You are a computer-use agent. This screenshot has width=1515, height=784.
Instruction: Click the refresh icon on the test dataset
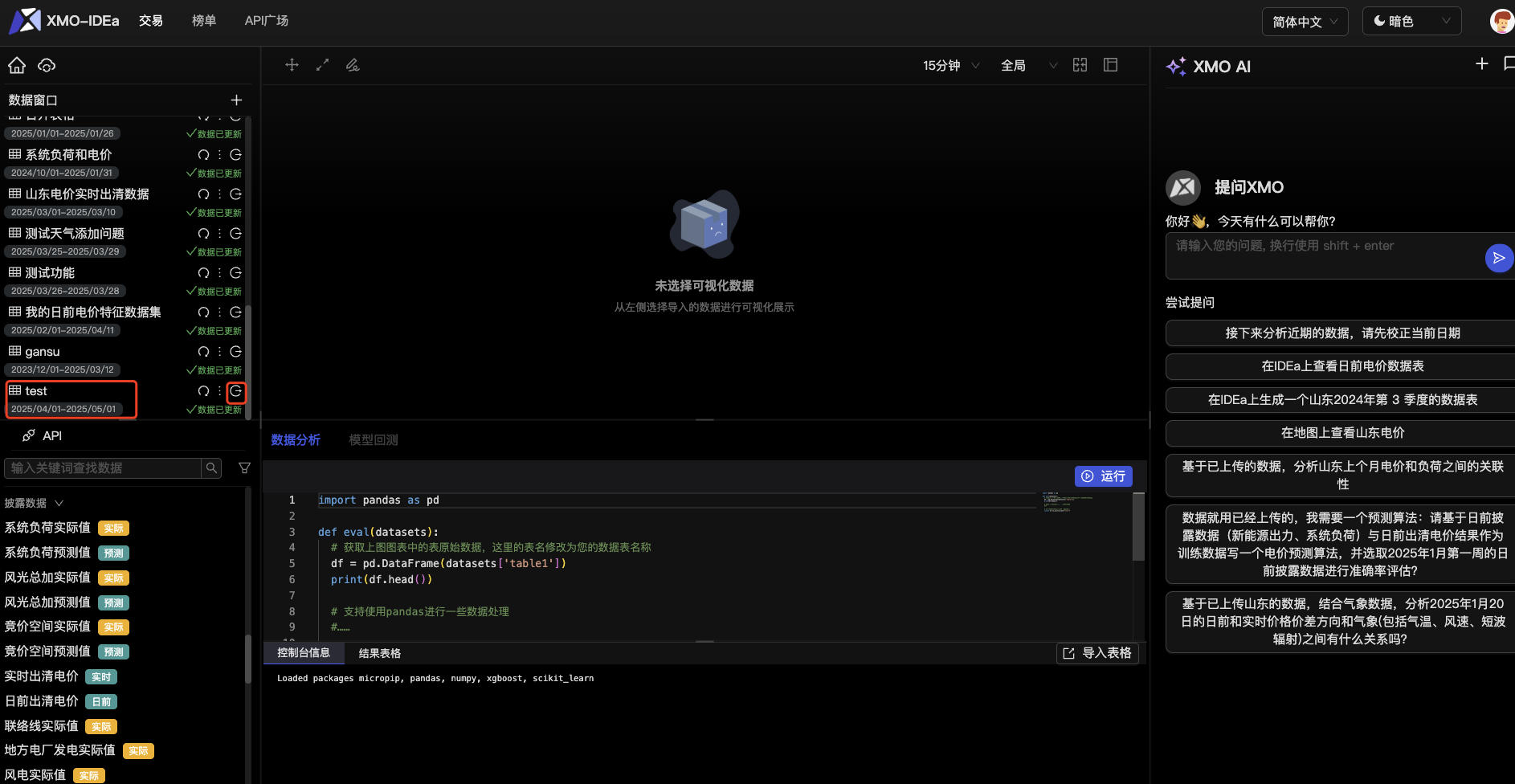pos(236,391)
